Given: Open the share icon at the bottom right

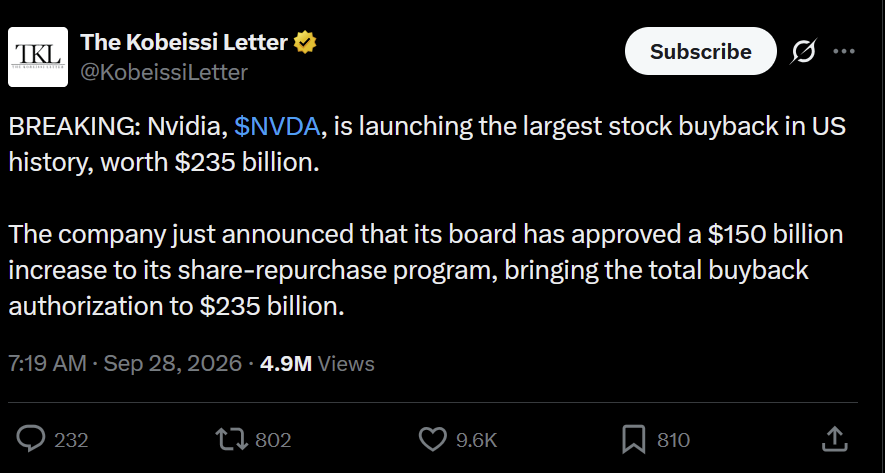Looking at the screenshot, I should coord(835,439).
